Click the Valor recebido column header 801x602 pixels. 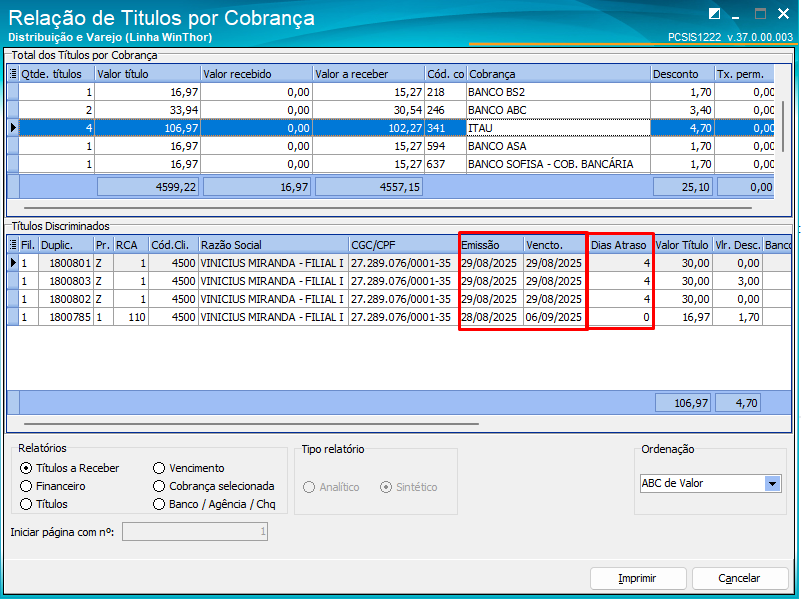click(x=256, y=74)
